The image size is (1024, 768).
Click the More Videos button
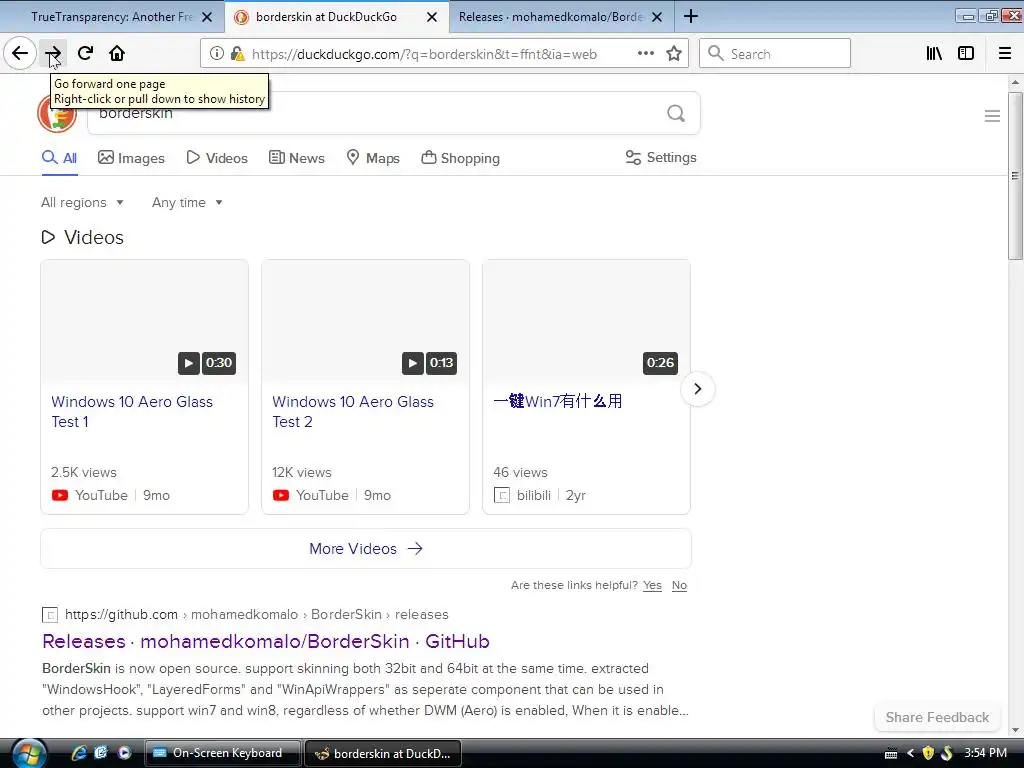click(366, 549)
